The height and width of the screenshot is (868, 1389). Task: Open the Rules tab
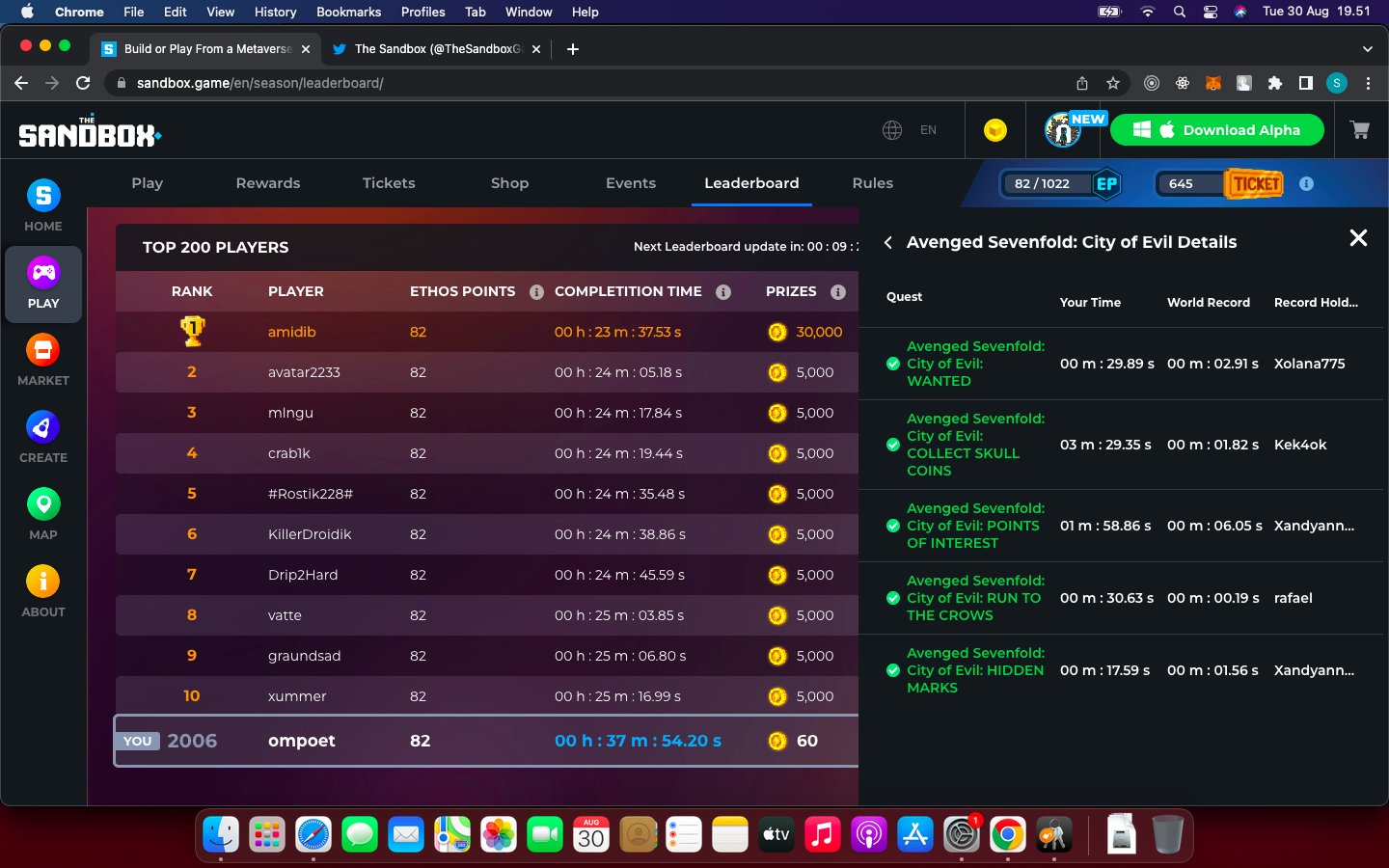click(x=873, y=183)
